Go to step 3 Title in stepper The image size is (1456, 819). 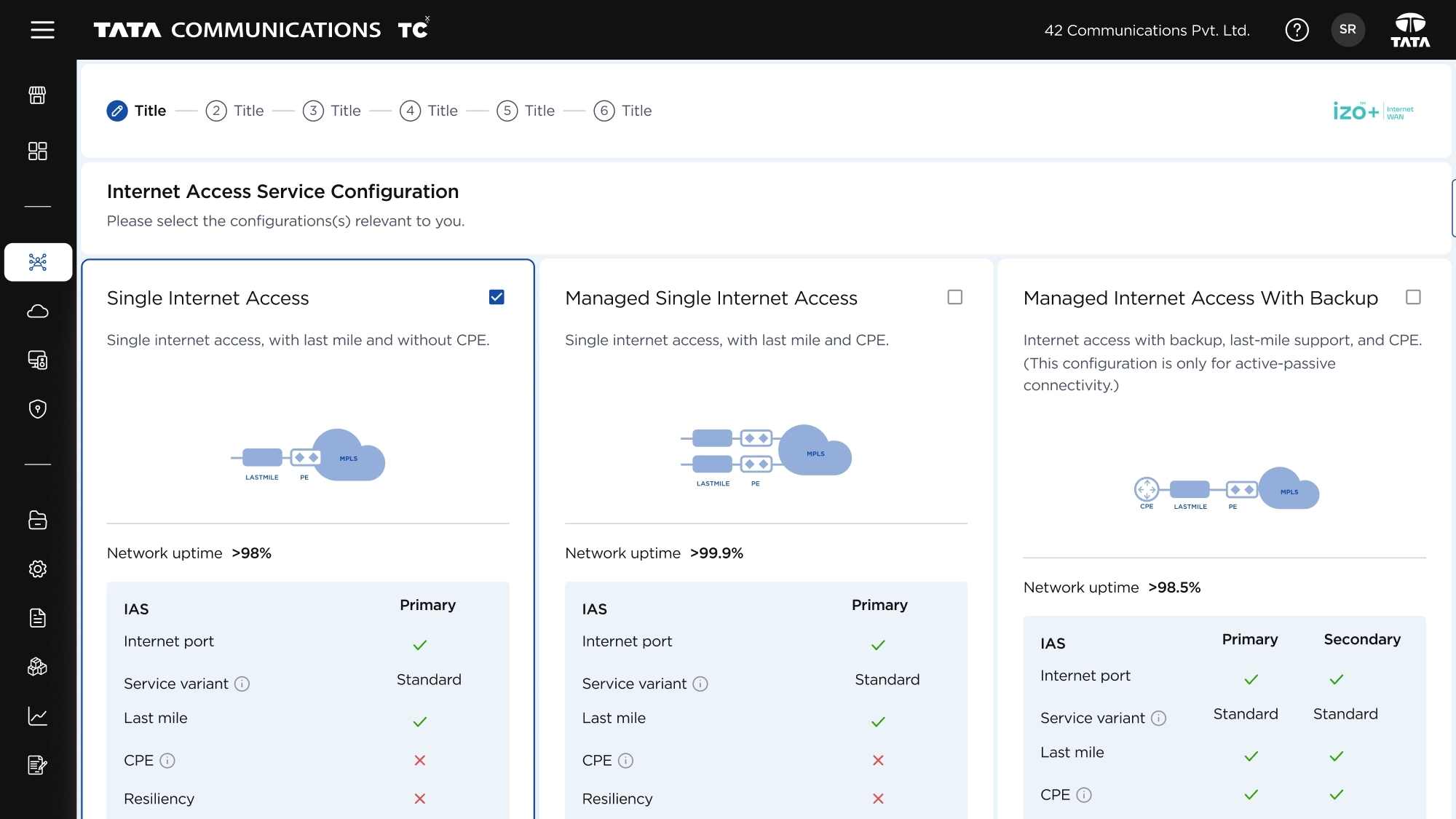point(332,111)
